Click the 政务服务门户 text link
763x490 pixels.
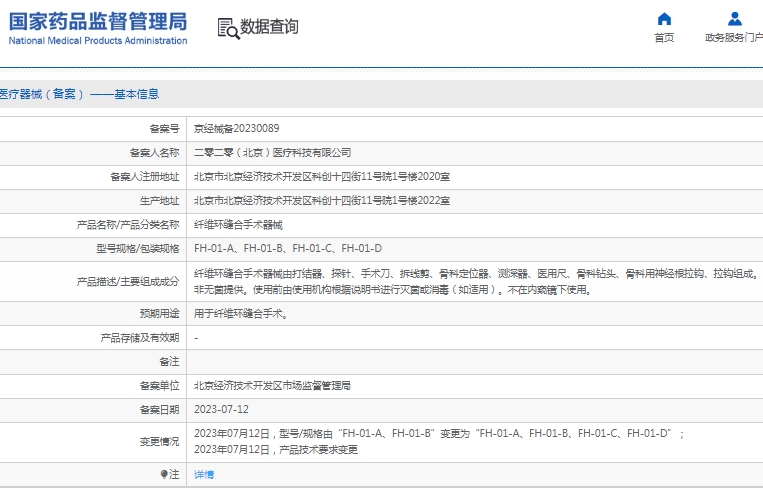tap(734, 37)
